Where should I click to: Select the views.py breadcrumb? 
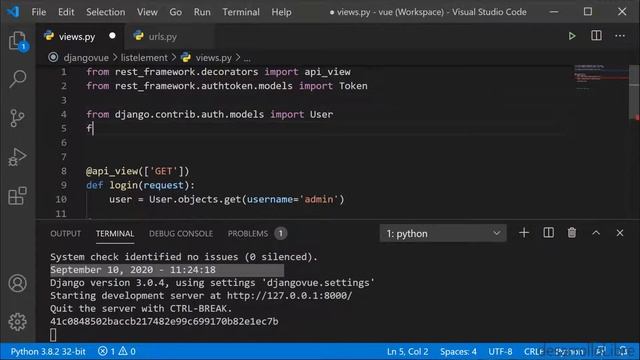(x=213, y=58)
